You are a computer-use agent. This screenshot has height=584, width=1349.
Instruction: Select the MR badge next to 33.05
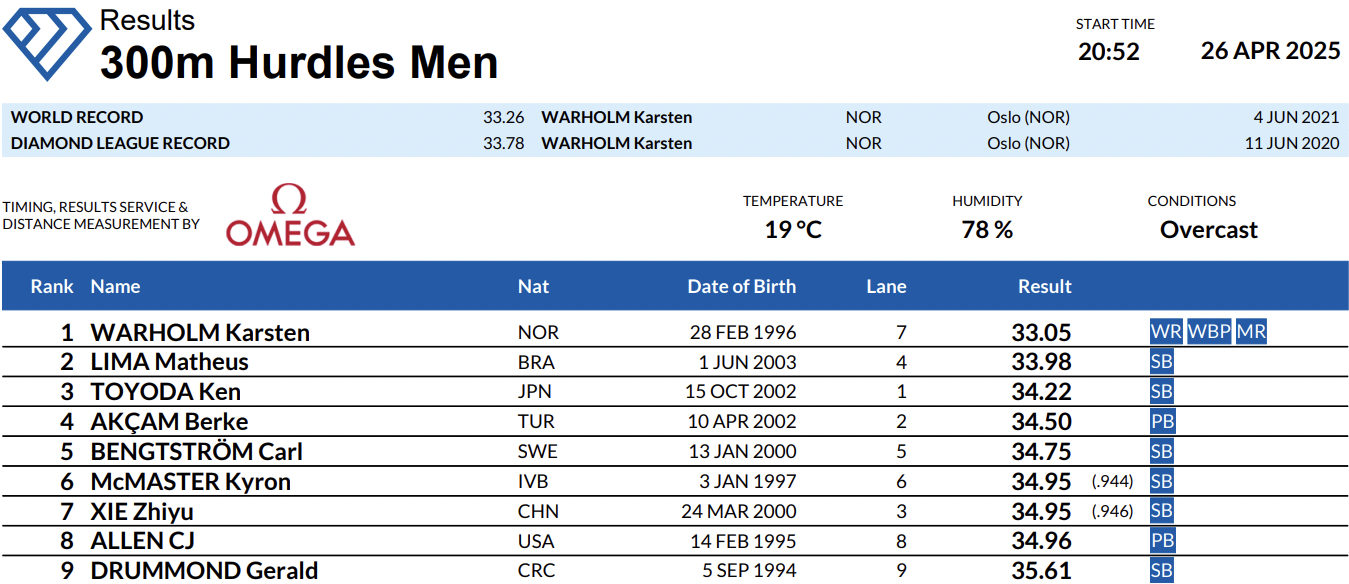[x=1251, y=332]
